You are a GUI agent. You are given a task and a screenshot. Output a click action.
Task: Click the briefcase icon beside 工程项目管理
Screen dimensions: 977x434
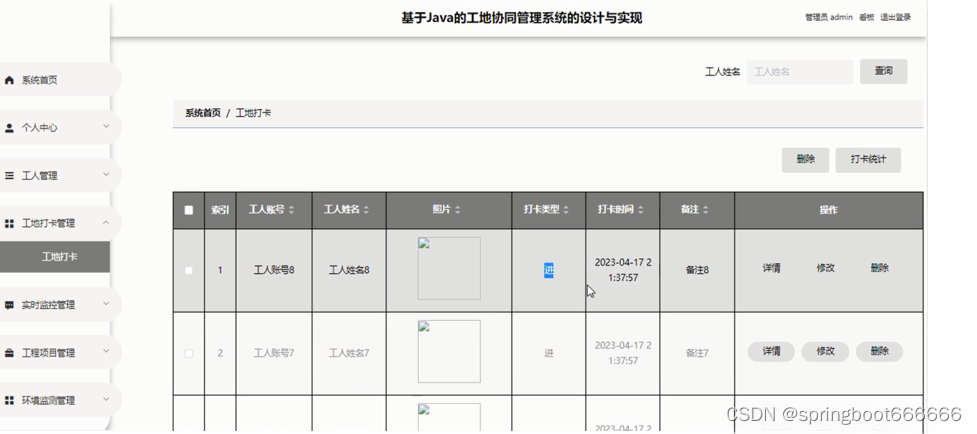click(x=9, y=353)
